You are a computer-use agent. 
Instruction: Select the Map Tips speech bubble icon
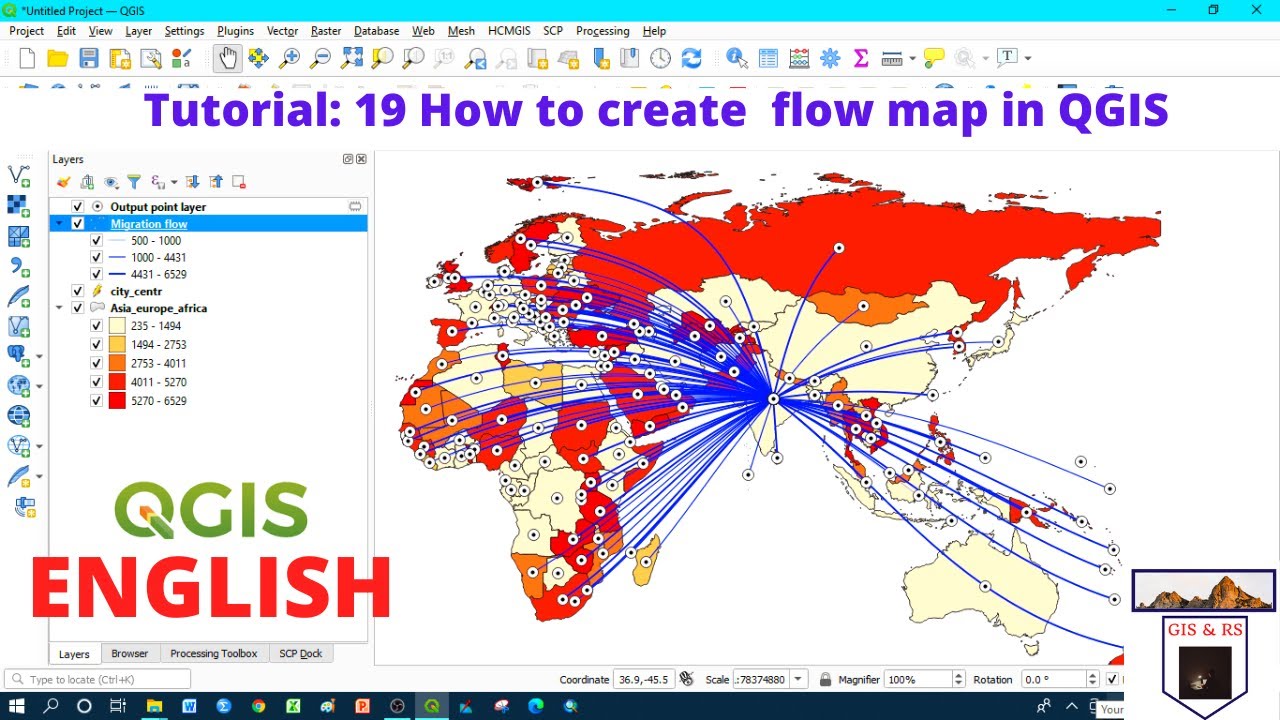[x=934, y=58]
